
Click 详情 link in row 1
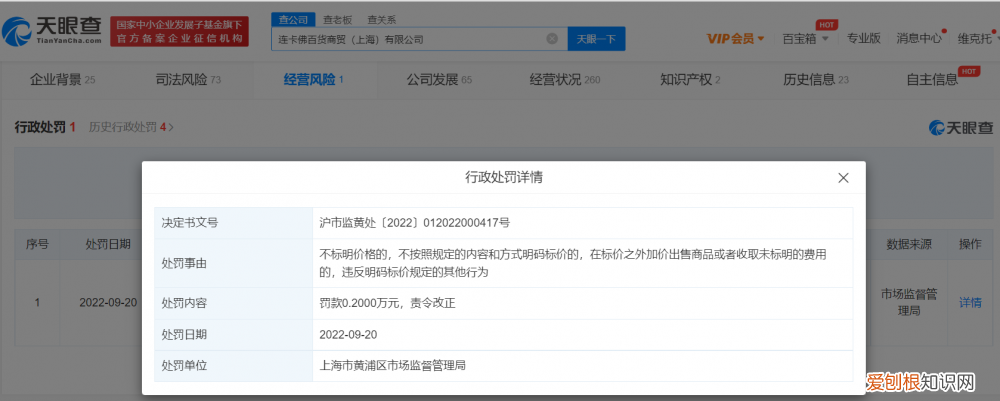click(x=971, y=303)
